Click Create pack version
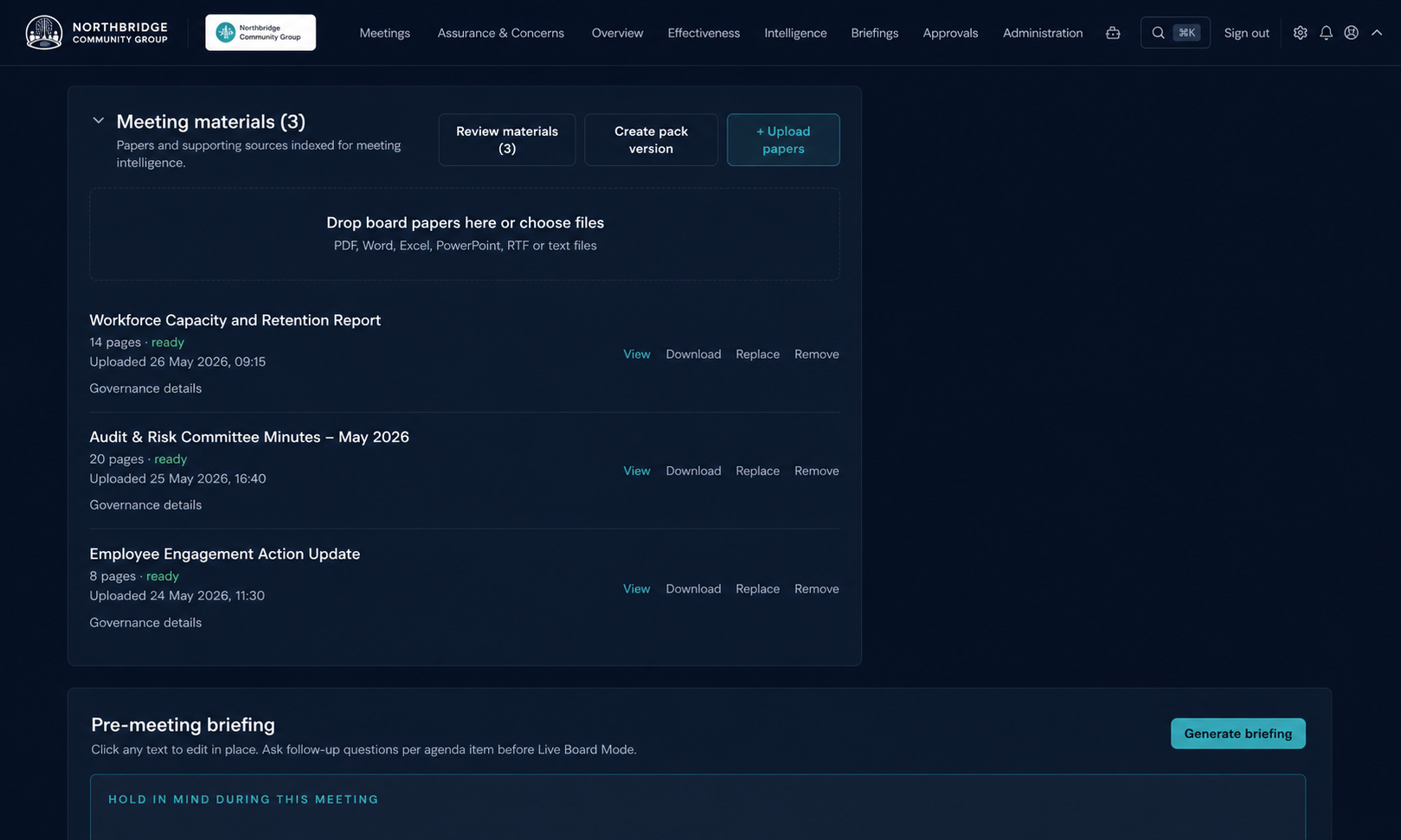Image resolution: width=1401 pixels, height=840 pixels. [651, 140]
